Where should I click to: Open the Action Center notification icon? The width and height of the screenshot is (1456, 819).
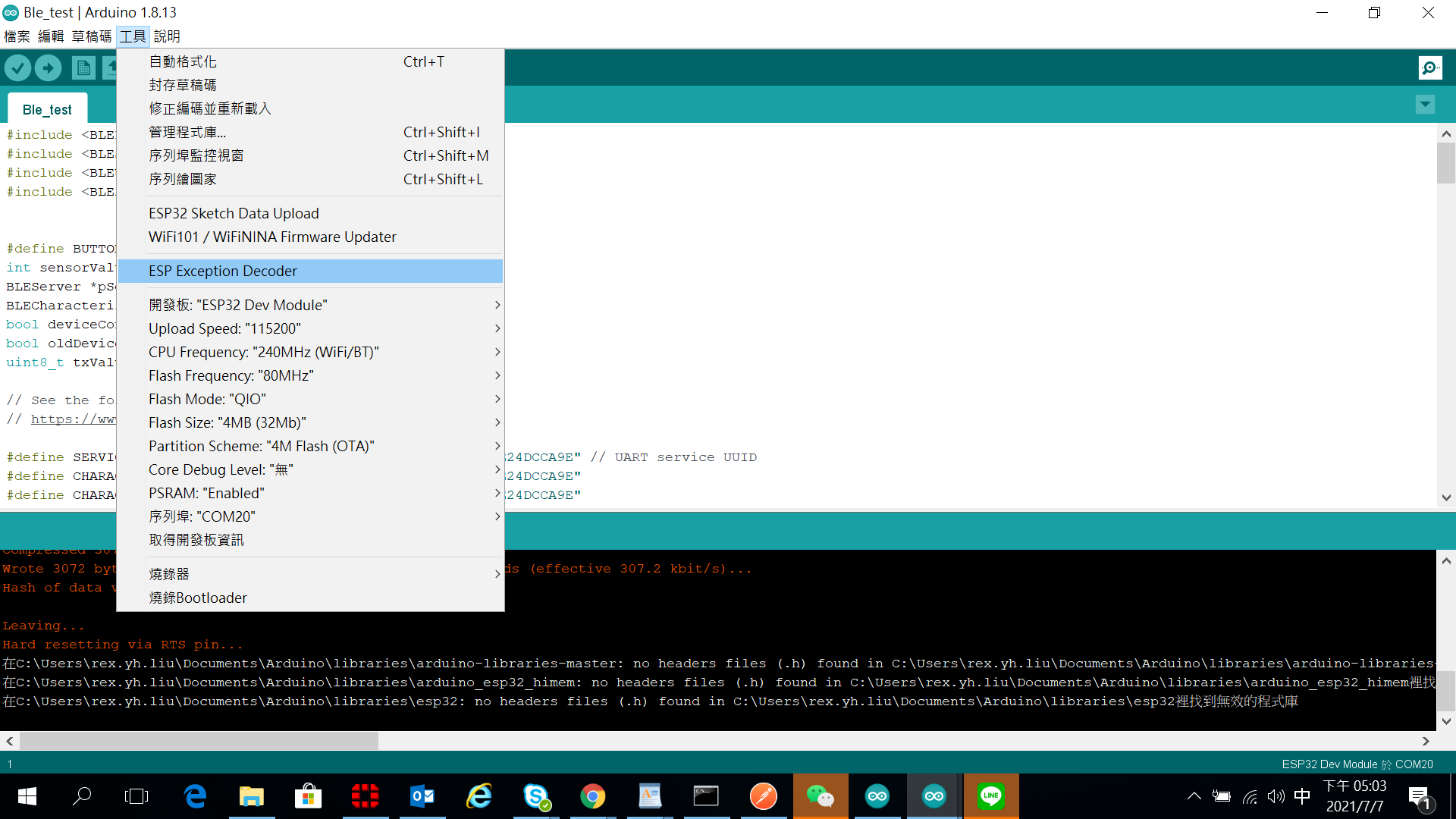tap(1420, 796)
